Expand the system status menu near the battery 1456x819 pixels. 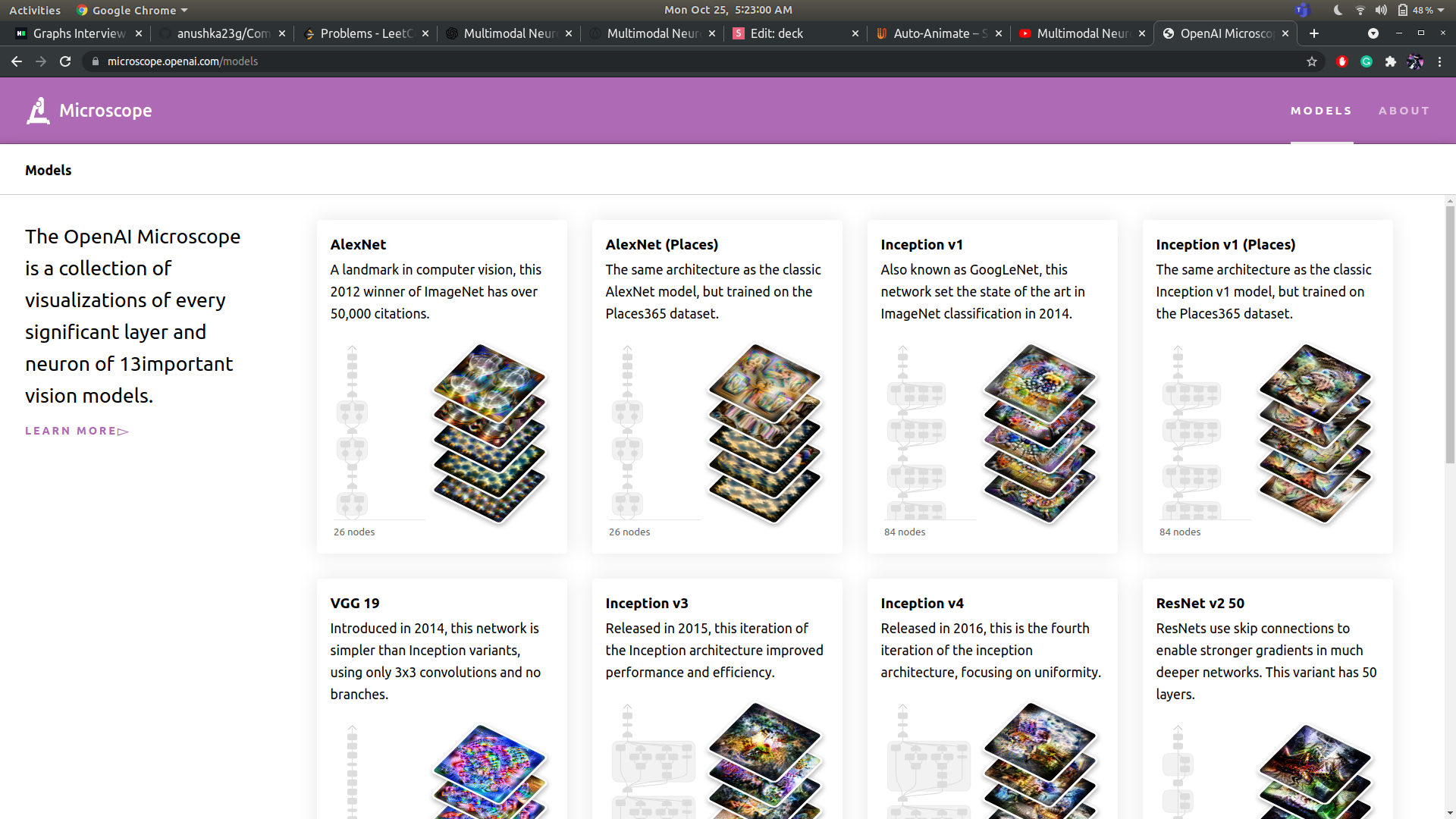tap(1440, 10)
